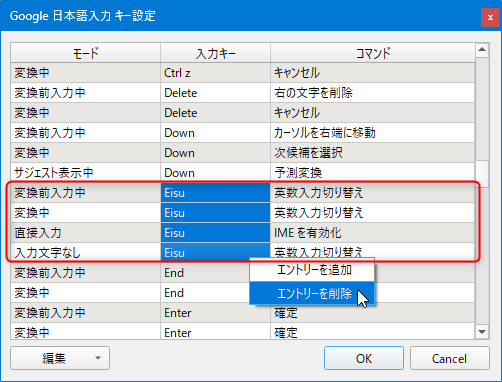Click the 右の文字を削除 command cell
Screen dimensions: 502x382
pos(373,93)
